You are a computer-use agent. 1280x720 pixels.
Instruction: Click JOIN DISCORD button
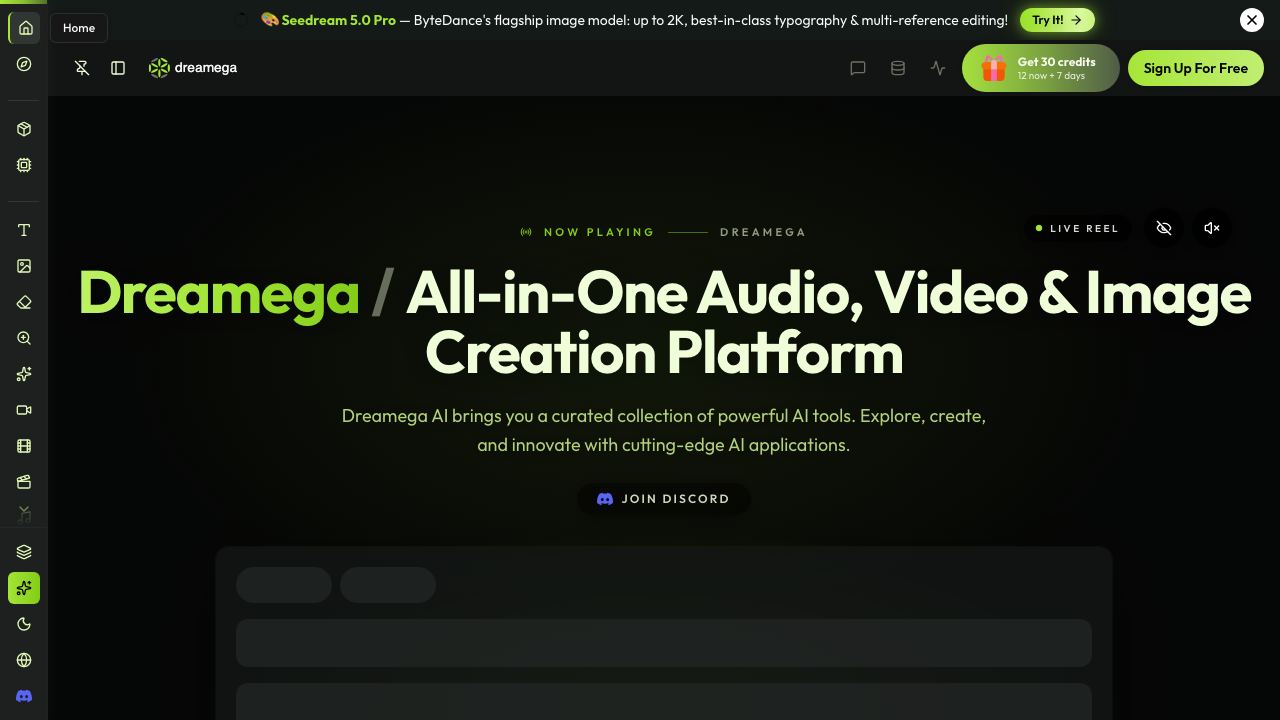pyautogui.click(x=664, y=499)
